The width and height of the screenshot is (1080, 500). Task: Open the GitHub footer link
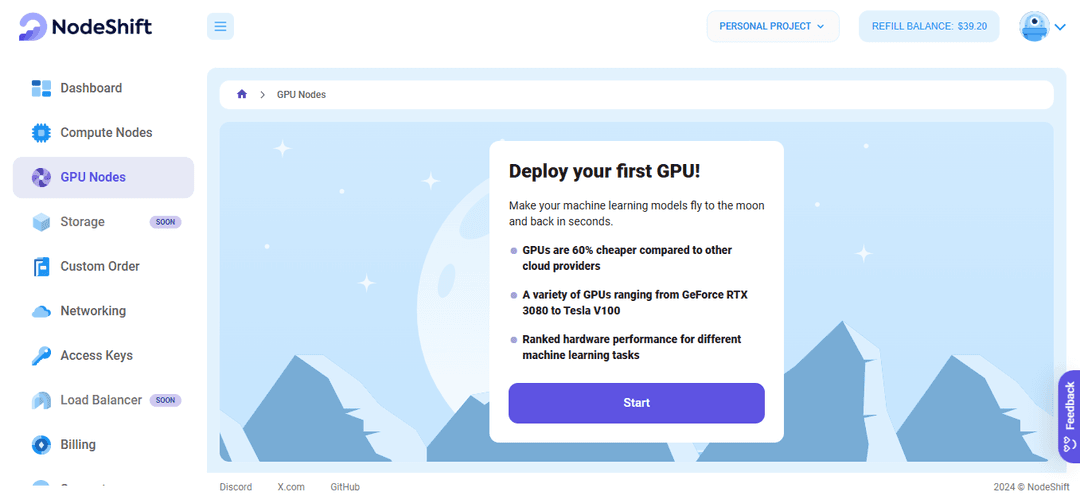tap(345, 487)
